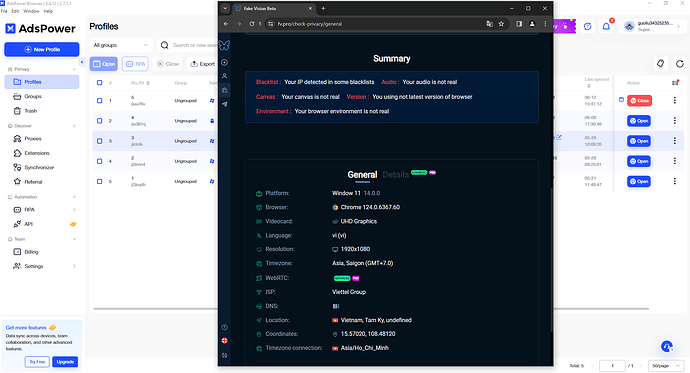Open a new browser tab

tap(323, 8)
